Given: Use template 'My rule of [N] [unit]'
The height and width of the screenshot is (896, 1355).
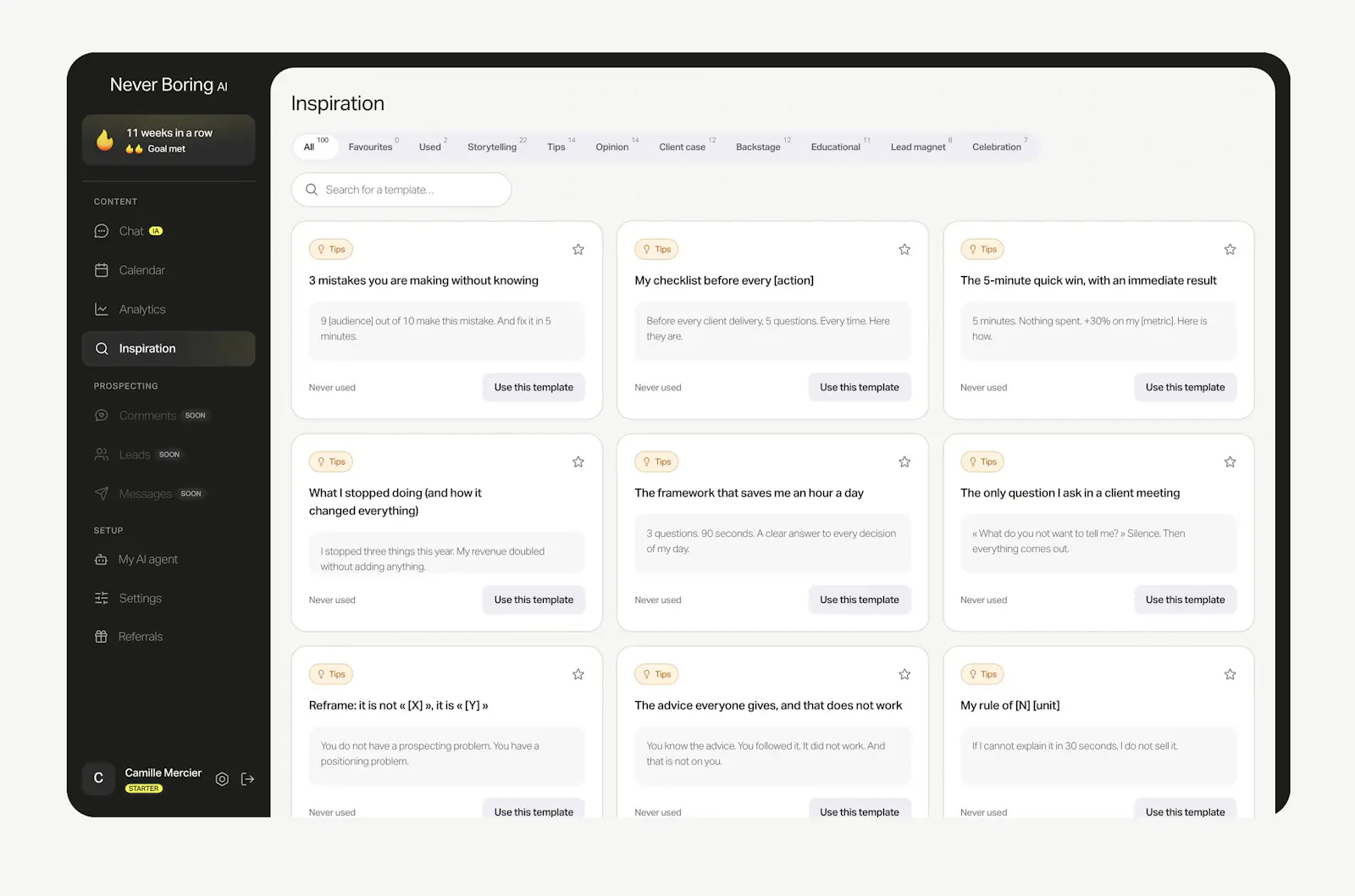Looking at the screenshot, I should 1185,809.
